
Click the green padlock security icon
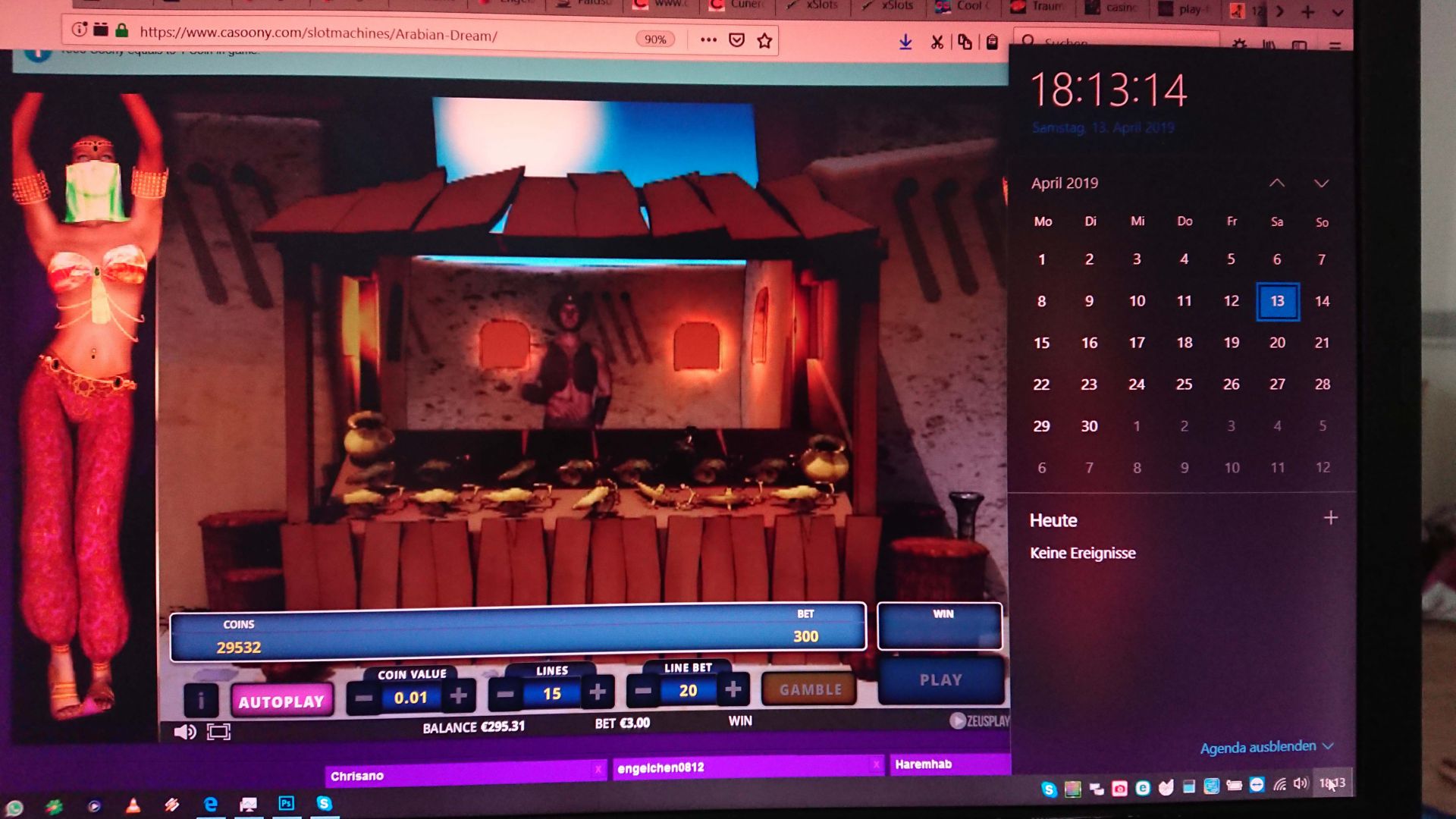click(121, 30)
